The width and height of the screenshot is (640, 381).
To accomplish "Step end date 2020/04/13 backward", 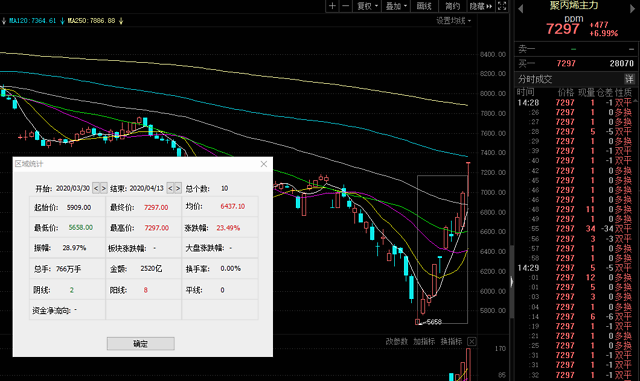I will click(x=170, y=188).
